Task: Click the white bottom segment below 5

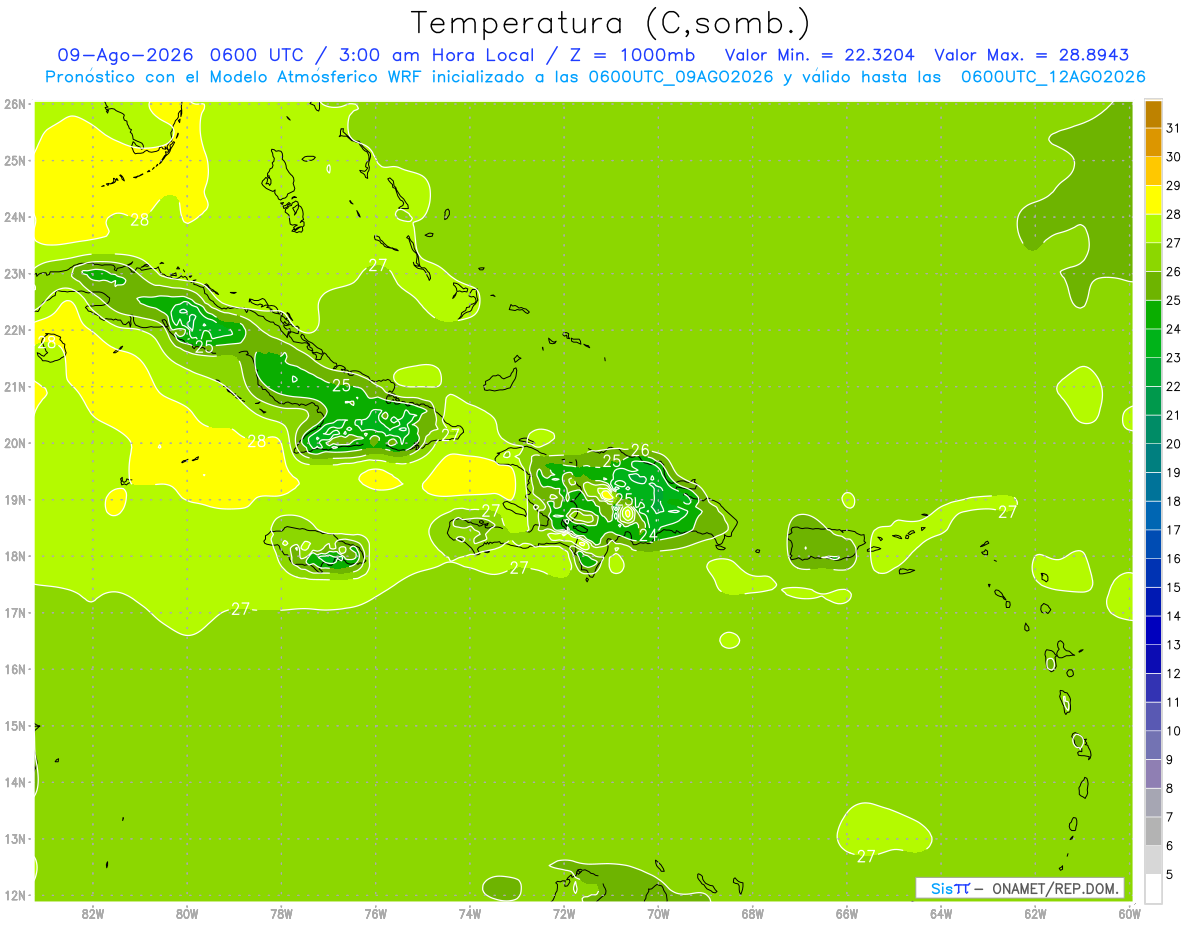Action: pos(1153,888)
